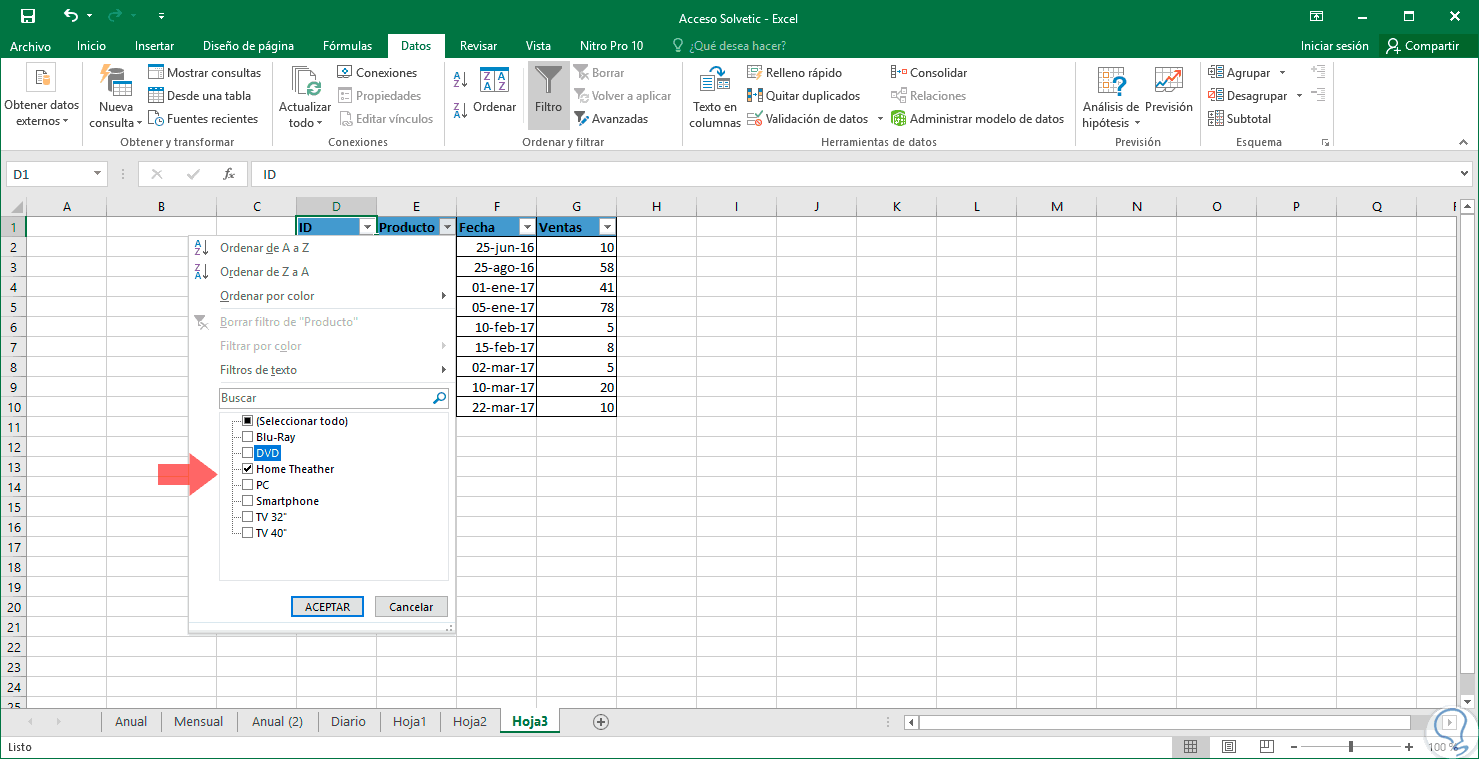The width and height of the screenshot is (1479, 759).
Task: Choose Desde una tabla
Action: click(x=199, y=96)
